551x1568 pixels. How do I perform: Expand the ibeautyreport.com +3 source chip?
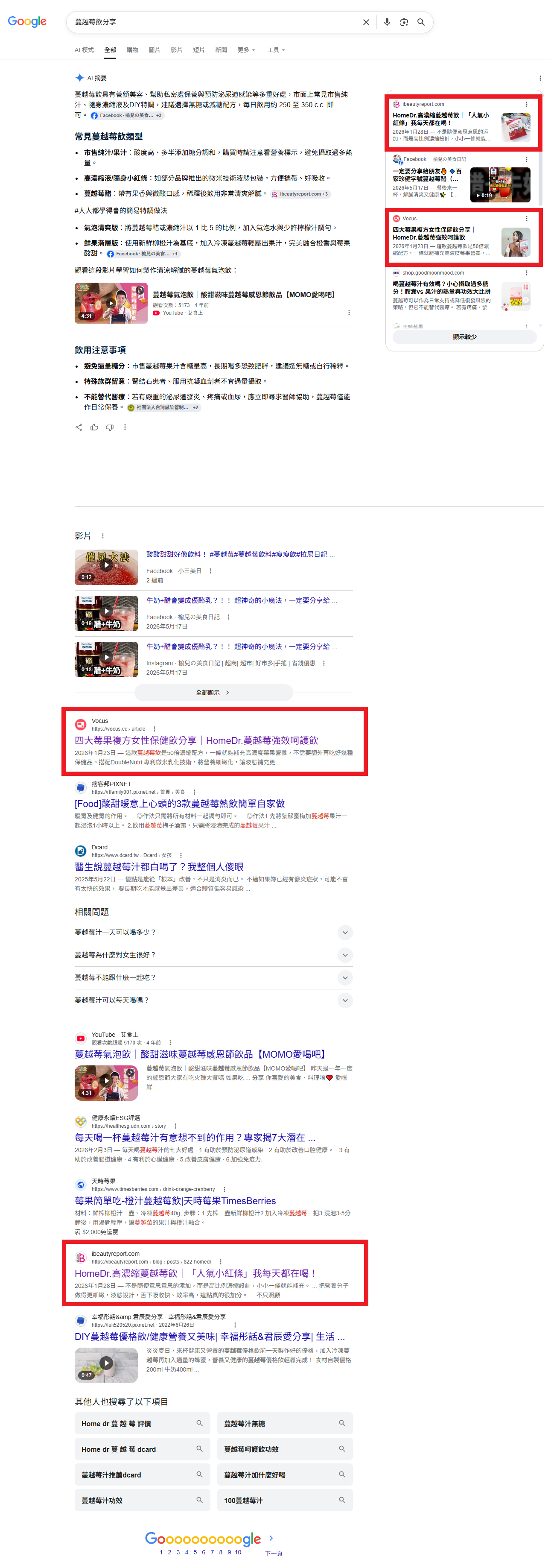300,194
